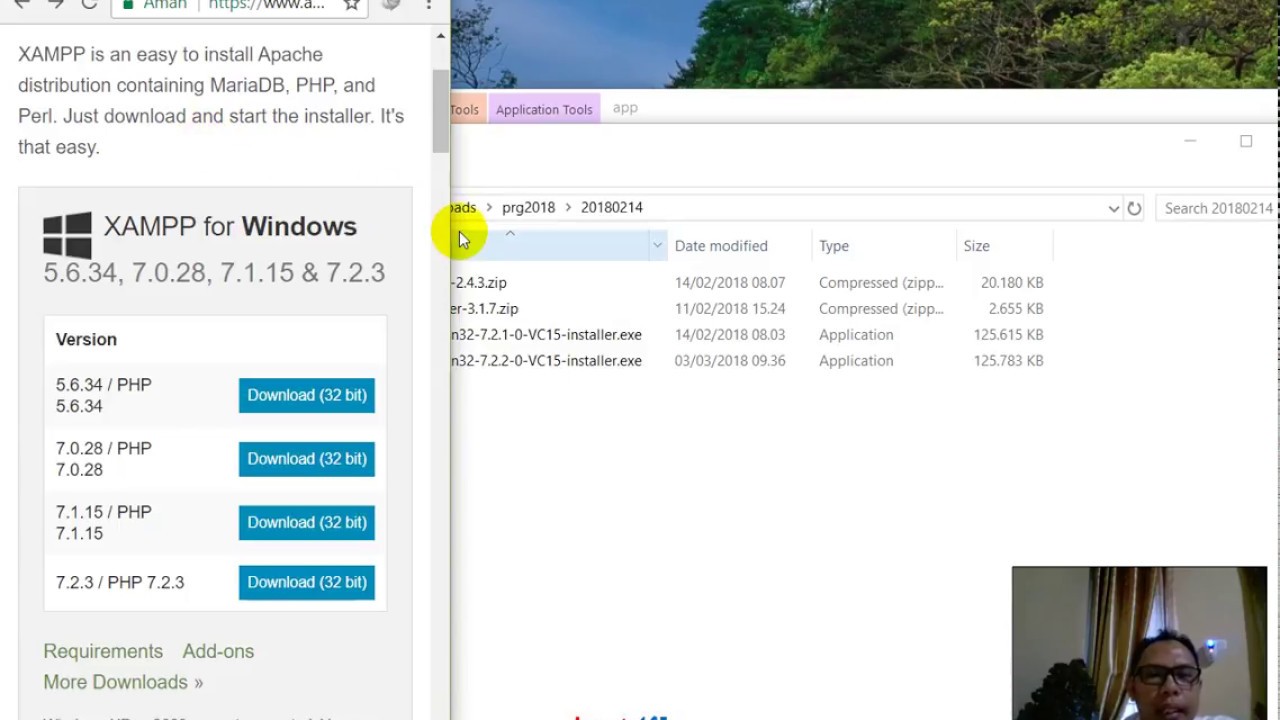Download XAMPP 7.2.3 32 bit
1280x720 pixels.
307,582
